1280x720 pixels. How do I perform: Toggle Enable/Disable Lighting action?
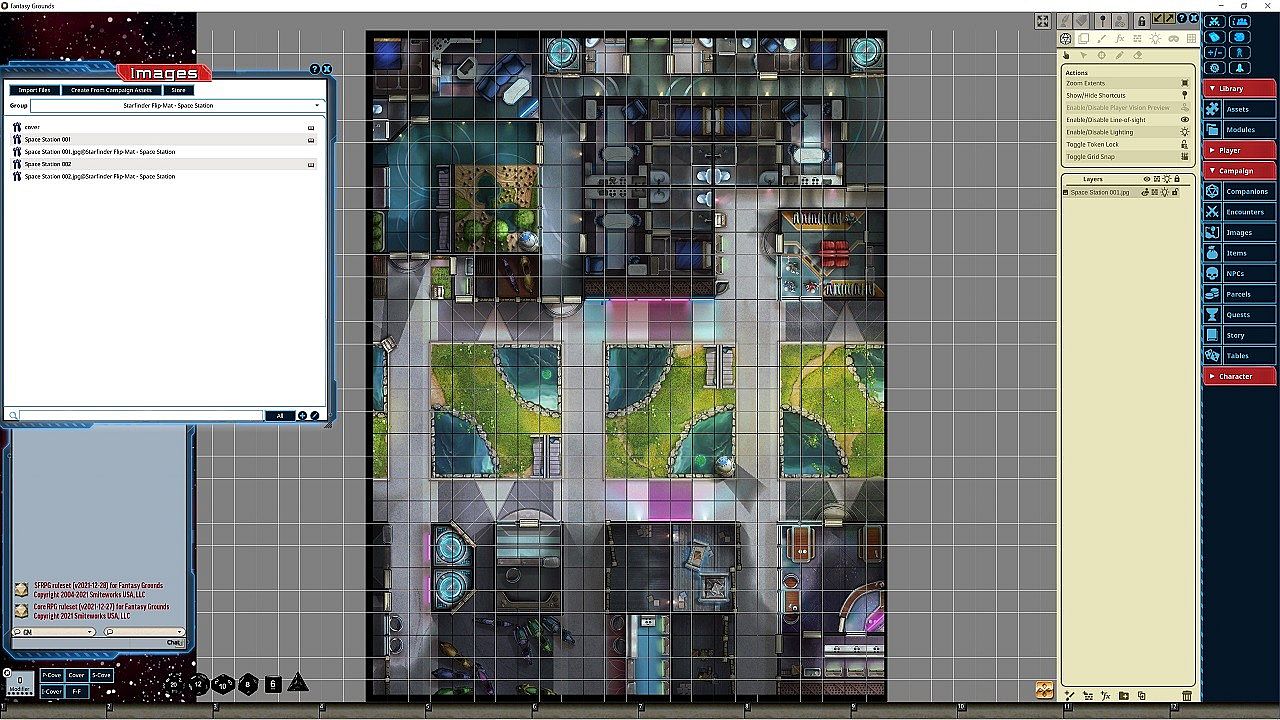(1127, 132)
